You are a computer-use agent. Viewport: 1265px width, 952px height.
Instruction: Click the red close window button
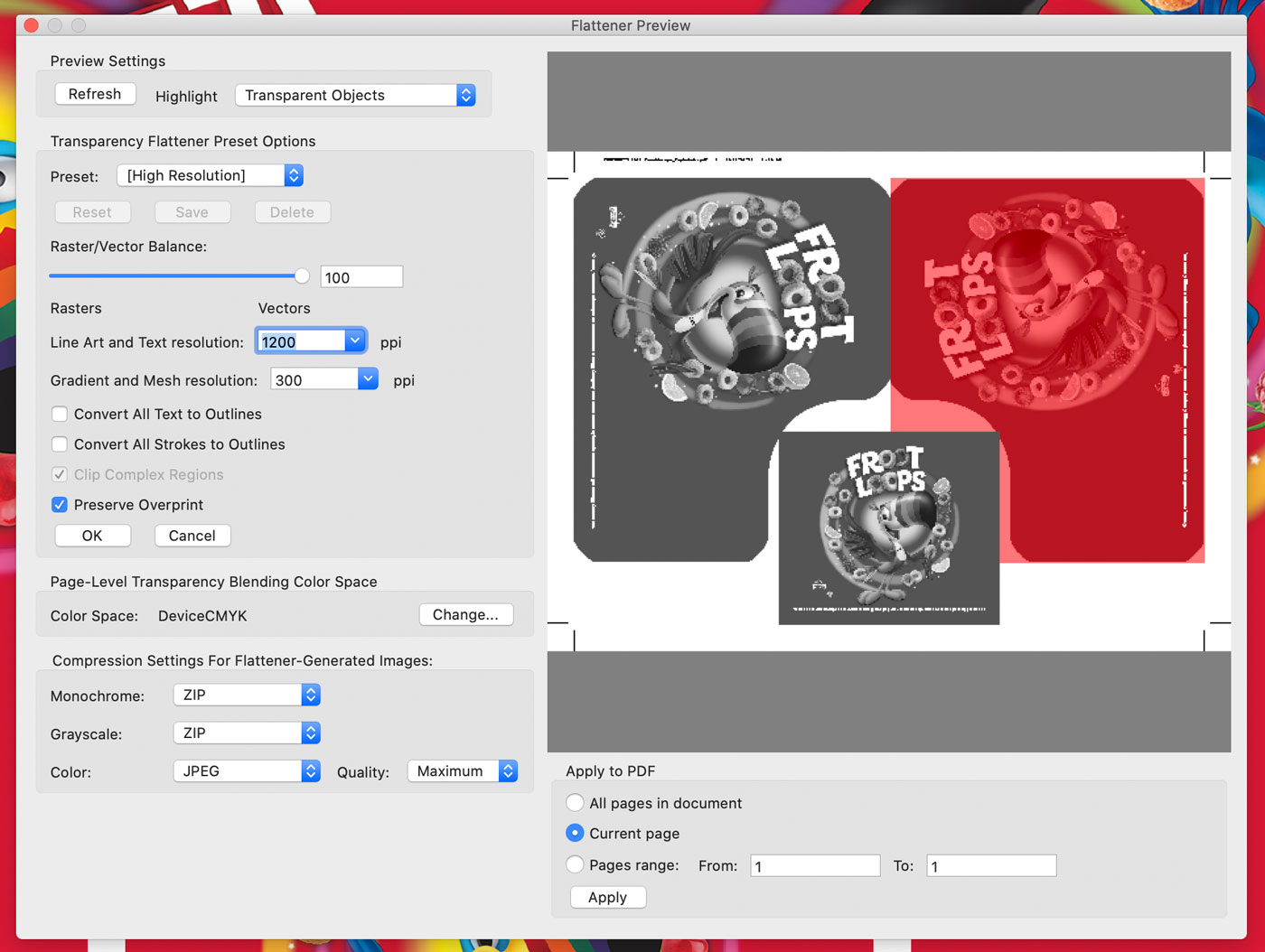pos(32,25)
